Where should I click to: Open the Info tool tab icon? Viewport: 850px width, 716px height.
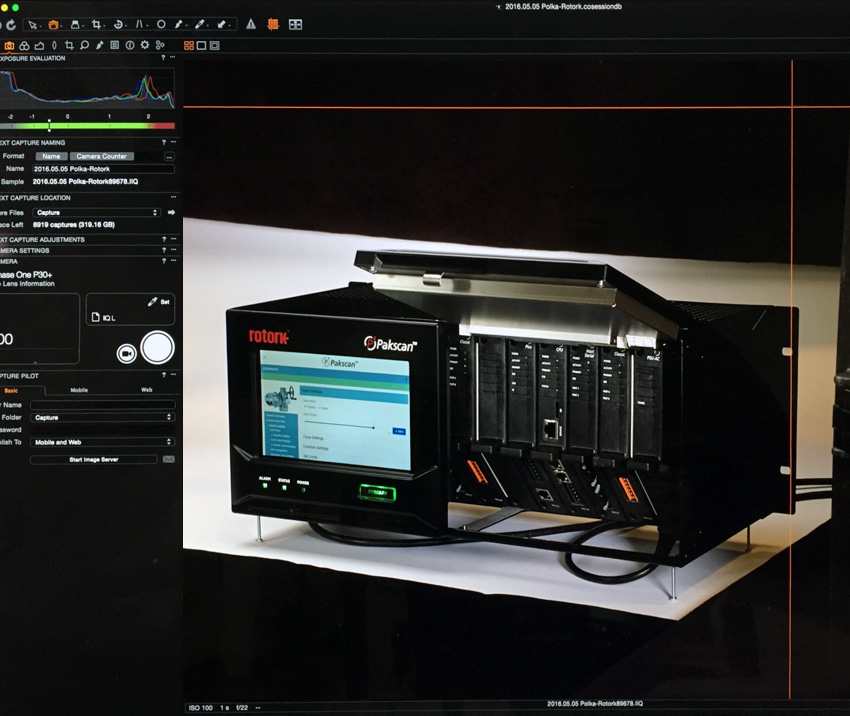pos(130,46)
